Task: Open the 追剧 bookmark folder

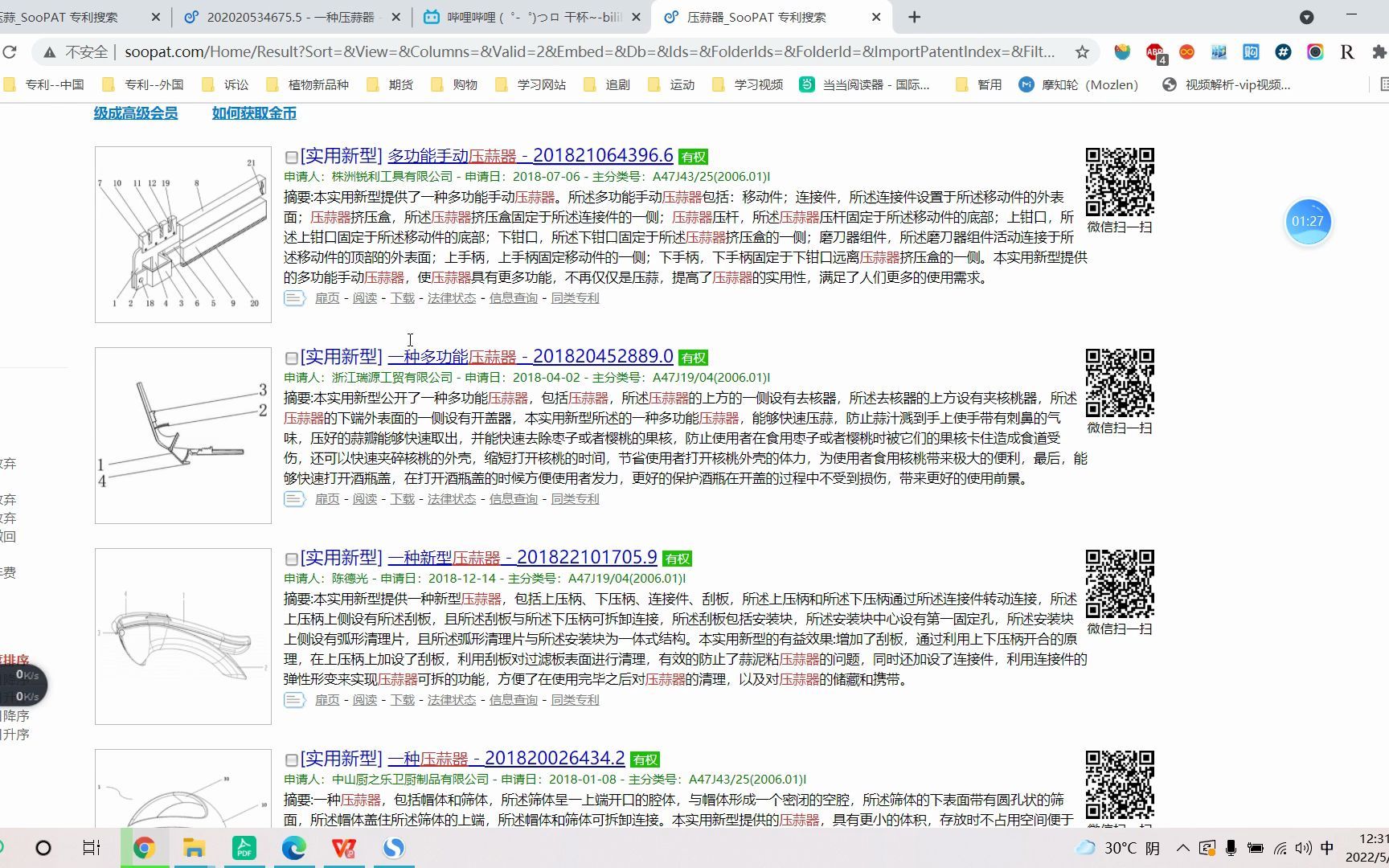Action: tap(607, 84)
